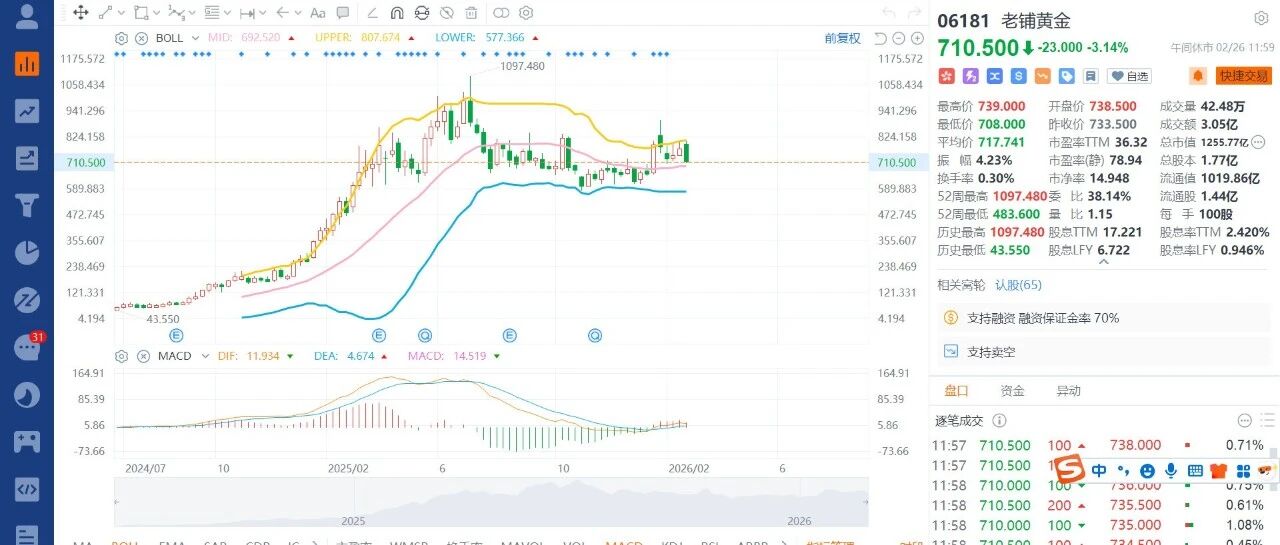Viewport: 1280px width, 545px height.
Task: Expand the BOLL indicator dropdown
Action: click(x=196, y=38)
